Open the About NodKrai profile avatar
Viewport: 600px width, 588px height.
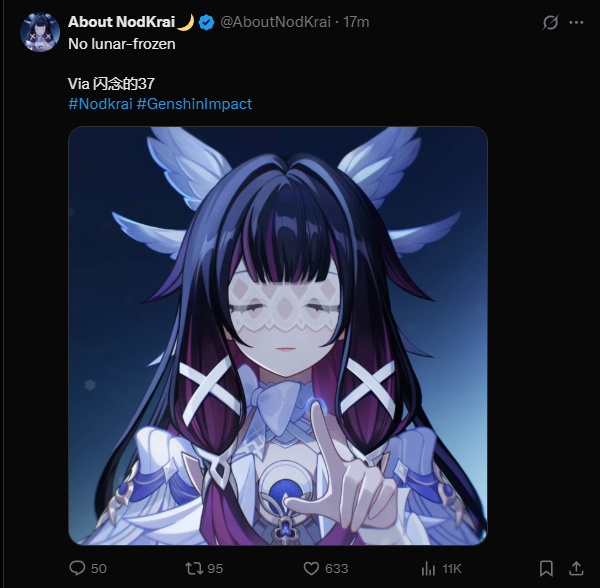click(40, 32)
